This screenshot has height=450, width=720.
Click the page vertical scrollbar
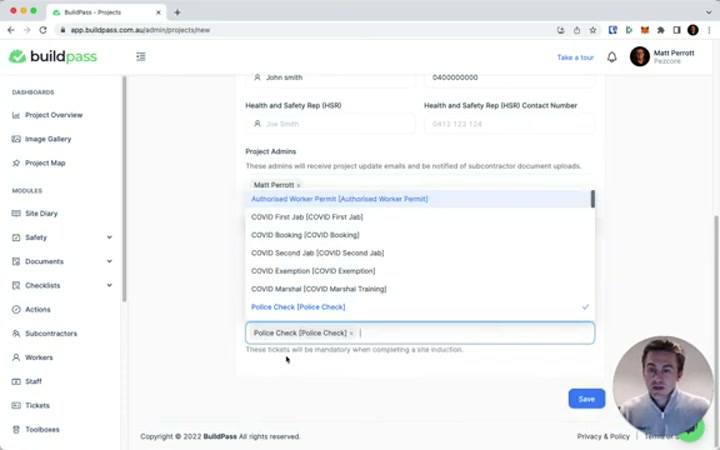point(717,321)
